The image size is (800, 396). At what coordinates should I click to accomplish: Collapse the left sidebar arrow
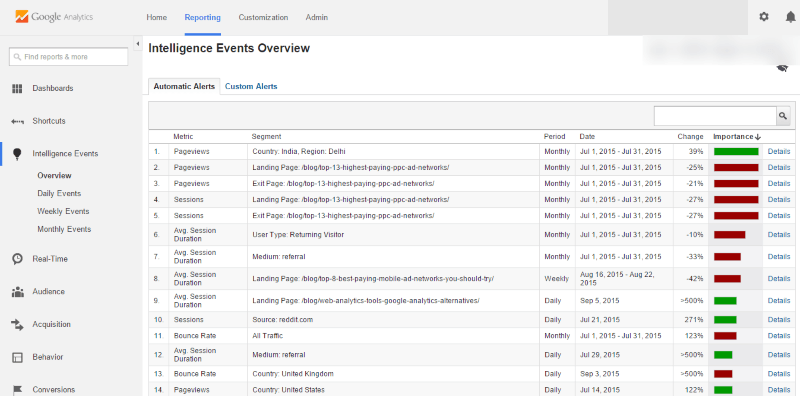click(x=137, y=44)
